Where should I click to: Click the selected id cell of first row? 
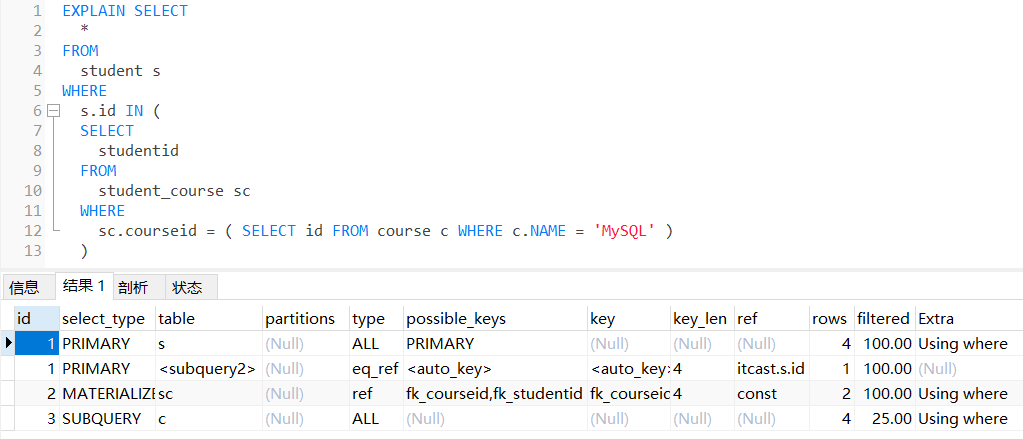[37, 344]
